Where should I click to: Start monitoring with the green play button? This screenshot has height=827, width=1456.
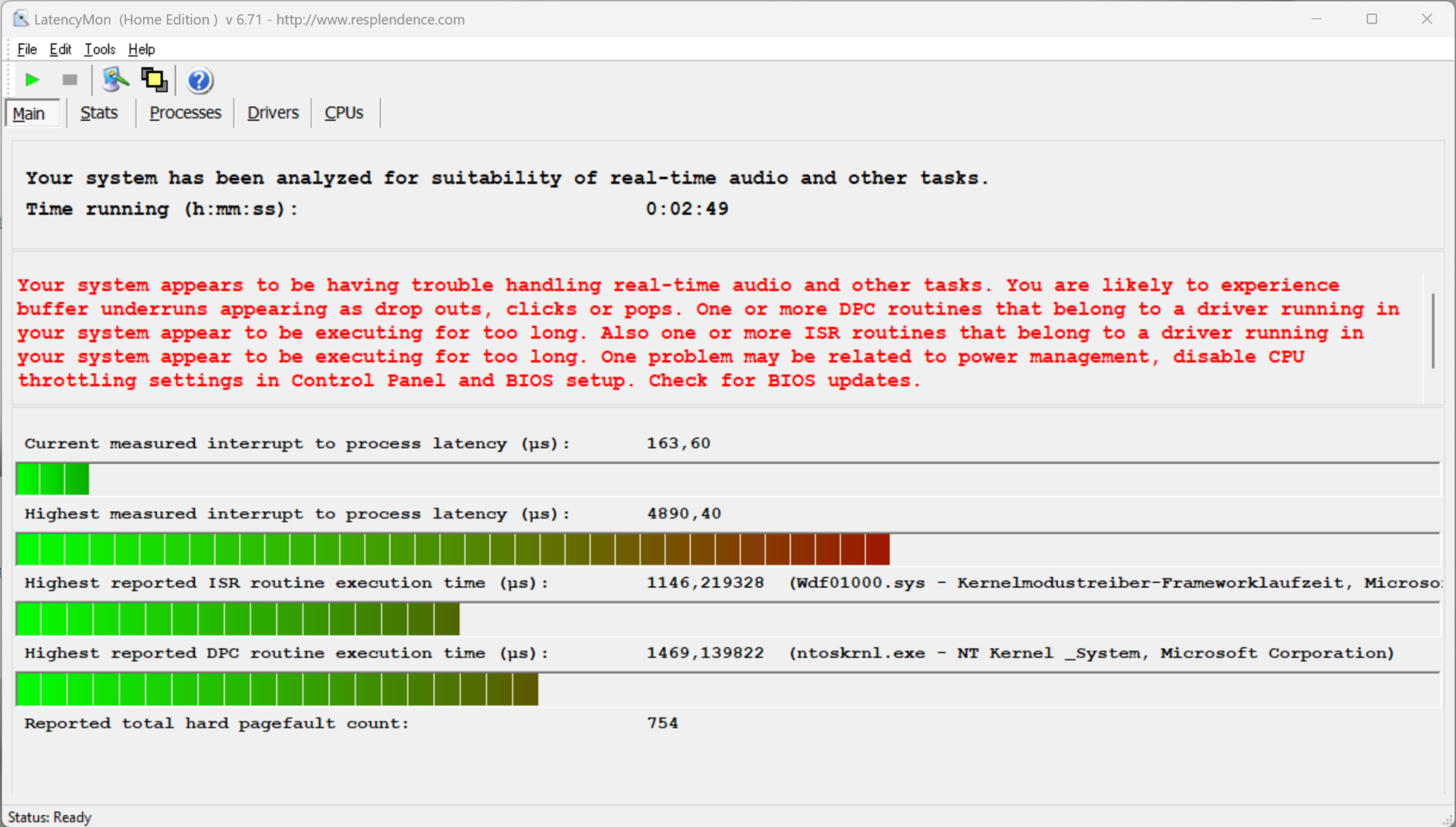(32, 80)
